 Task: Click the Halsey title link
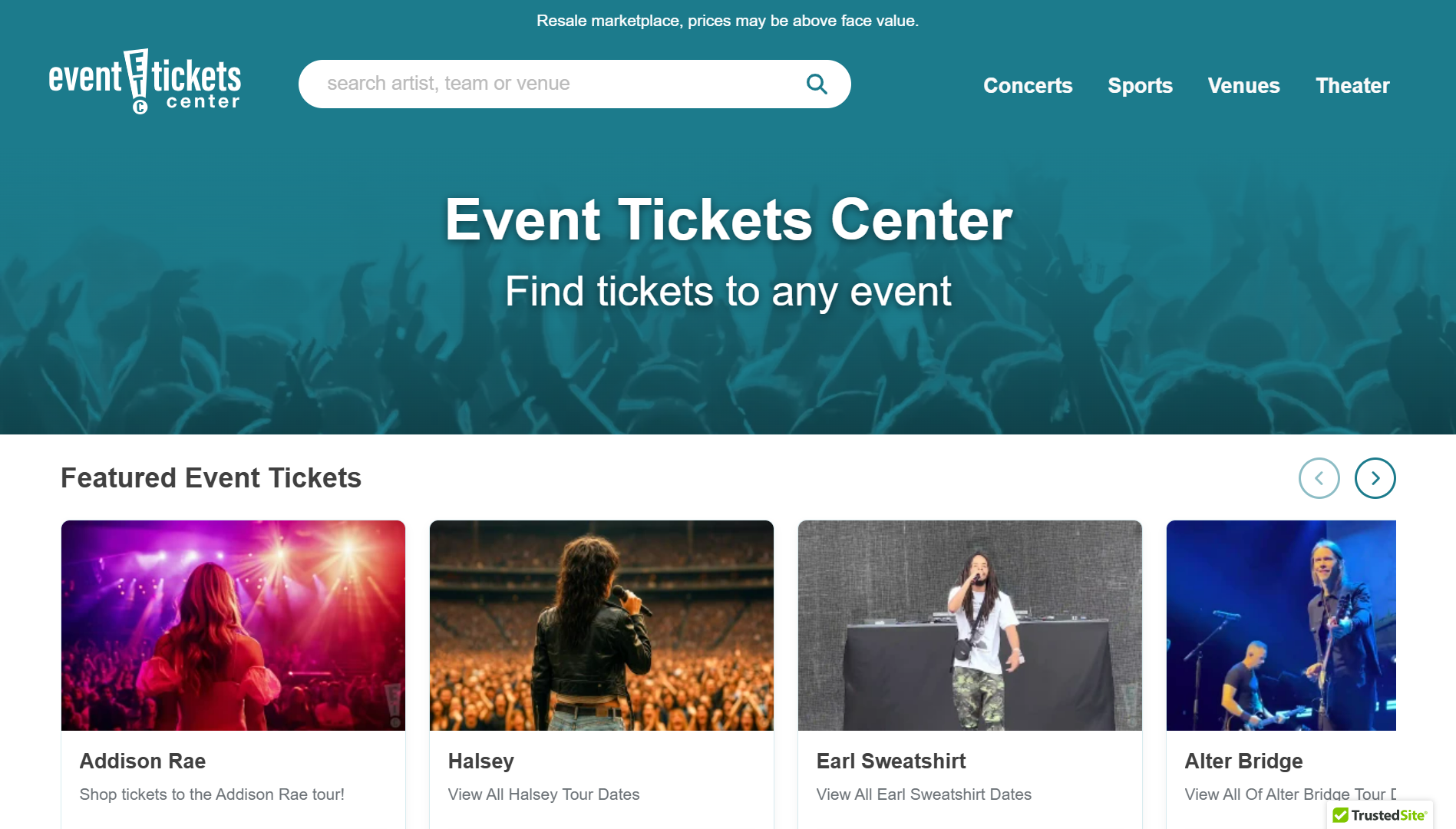(x=481, y=761)
